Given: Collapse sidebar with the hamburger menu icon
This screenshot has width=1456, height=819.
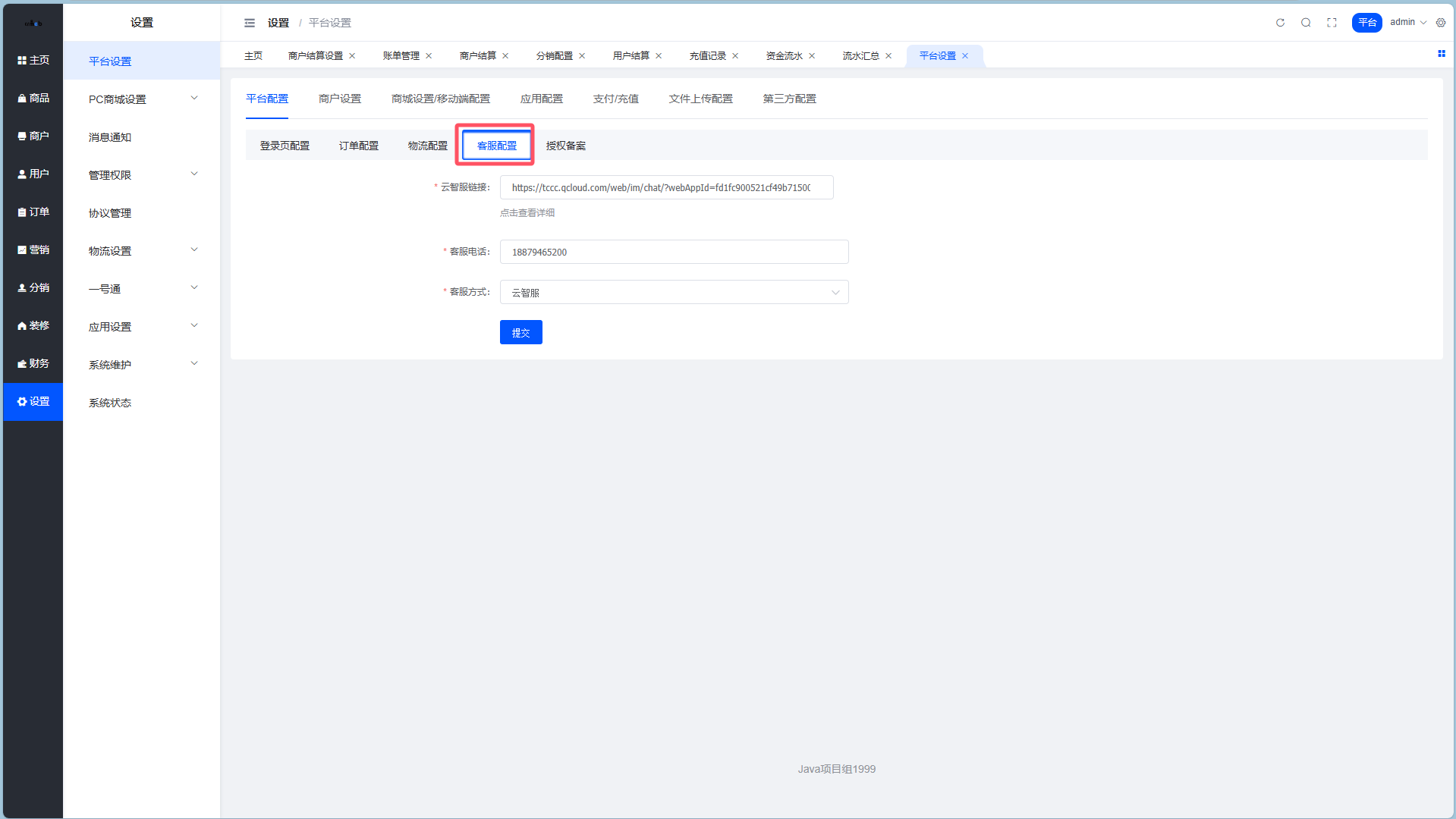Looking at the screenshot, I should 250,23.
